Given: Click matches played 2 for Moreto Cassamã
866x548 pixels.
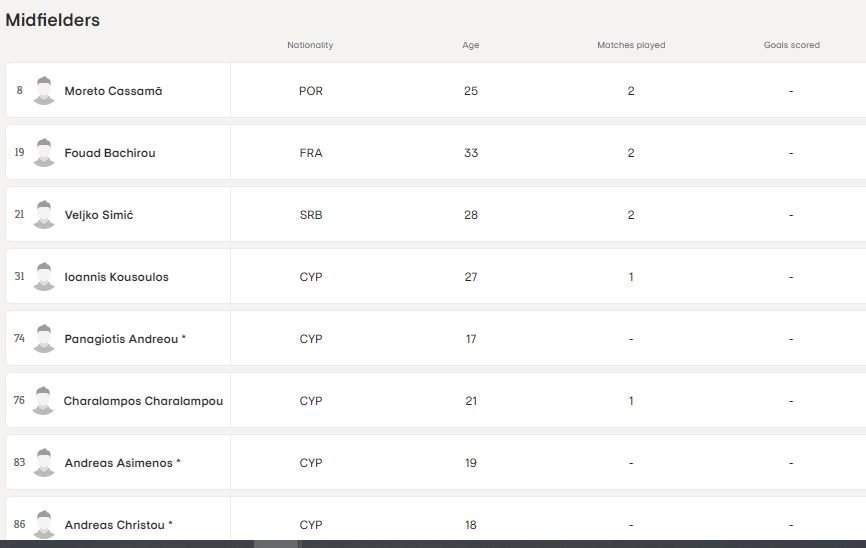Looking at the screenshot, I should [631, 91].
